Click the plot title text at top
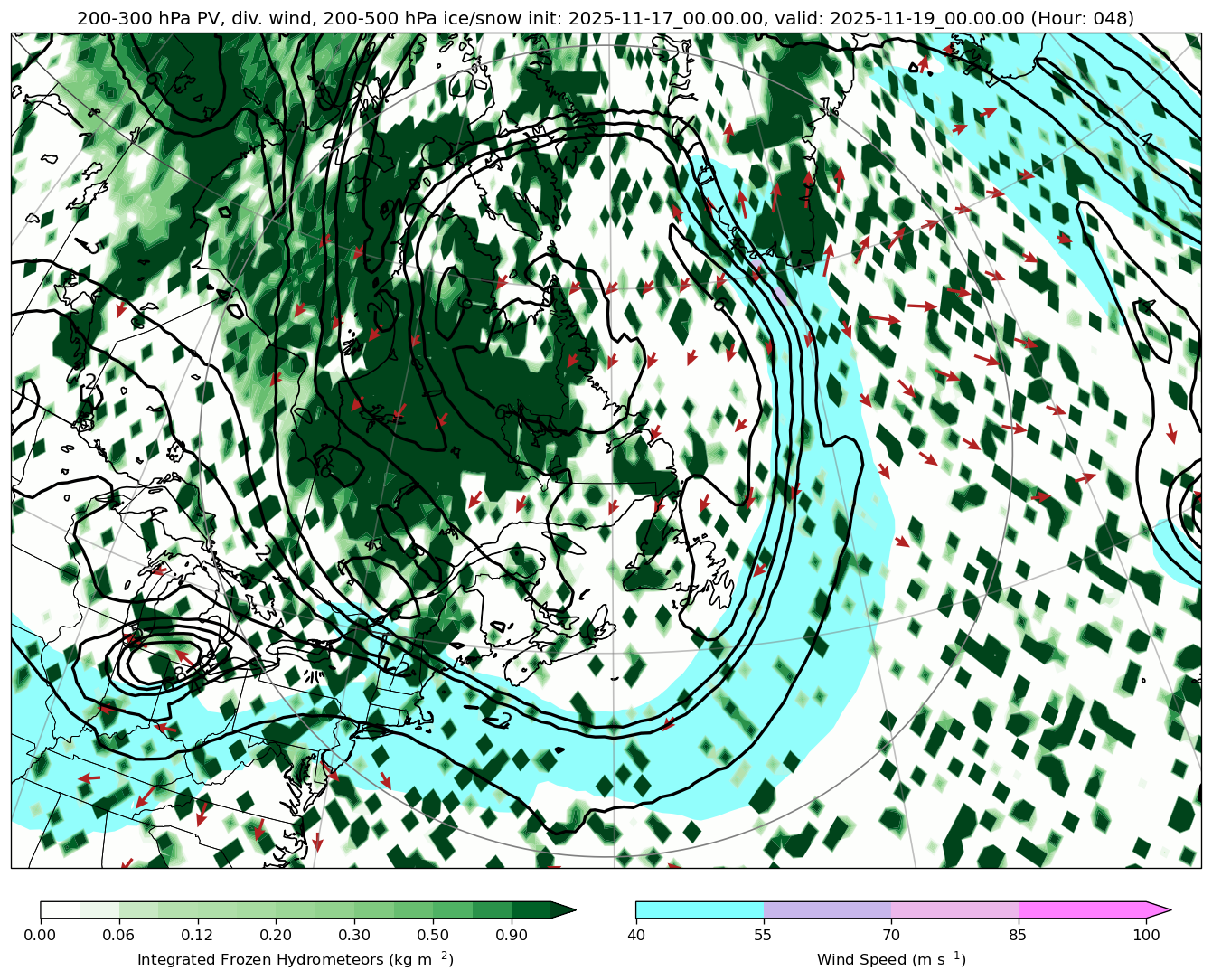The width and height of the screenshot is (1212, 980). (606, 18)
